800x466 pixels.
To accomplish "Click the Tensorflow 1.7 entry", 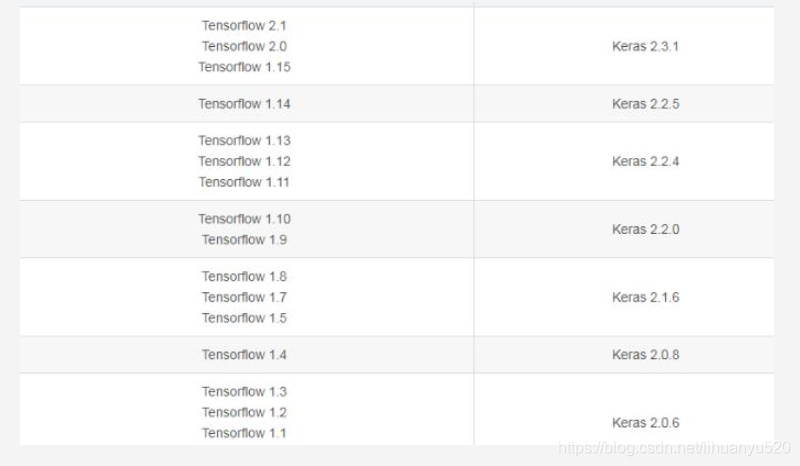I will 244,297.
